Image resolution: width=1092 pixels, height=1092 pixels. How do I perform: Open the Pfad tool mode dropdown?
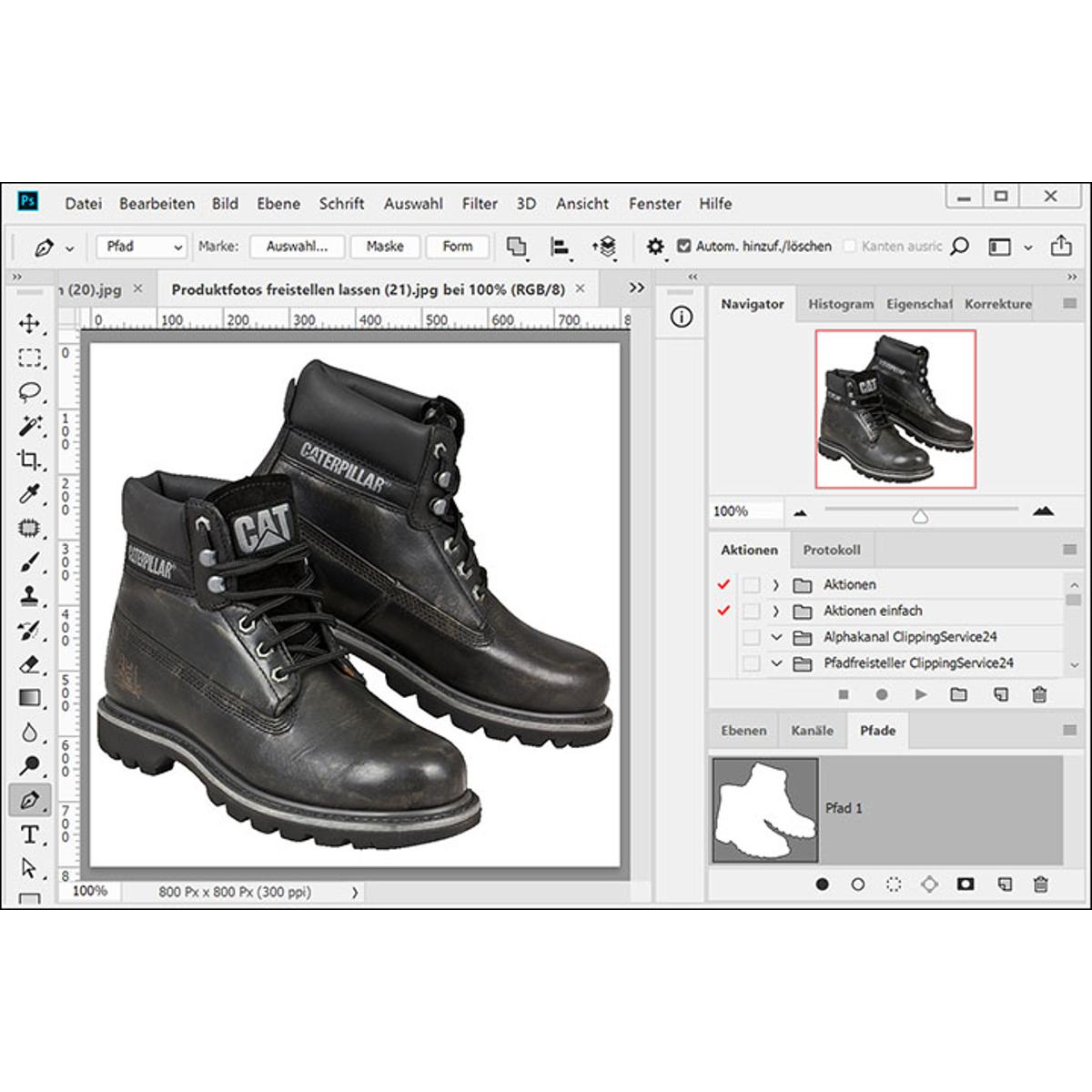(142, 247)
